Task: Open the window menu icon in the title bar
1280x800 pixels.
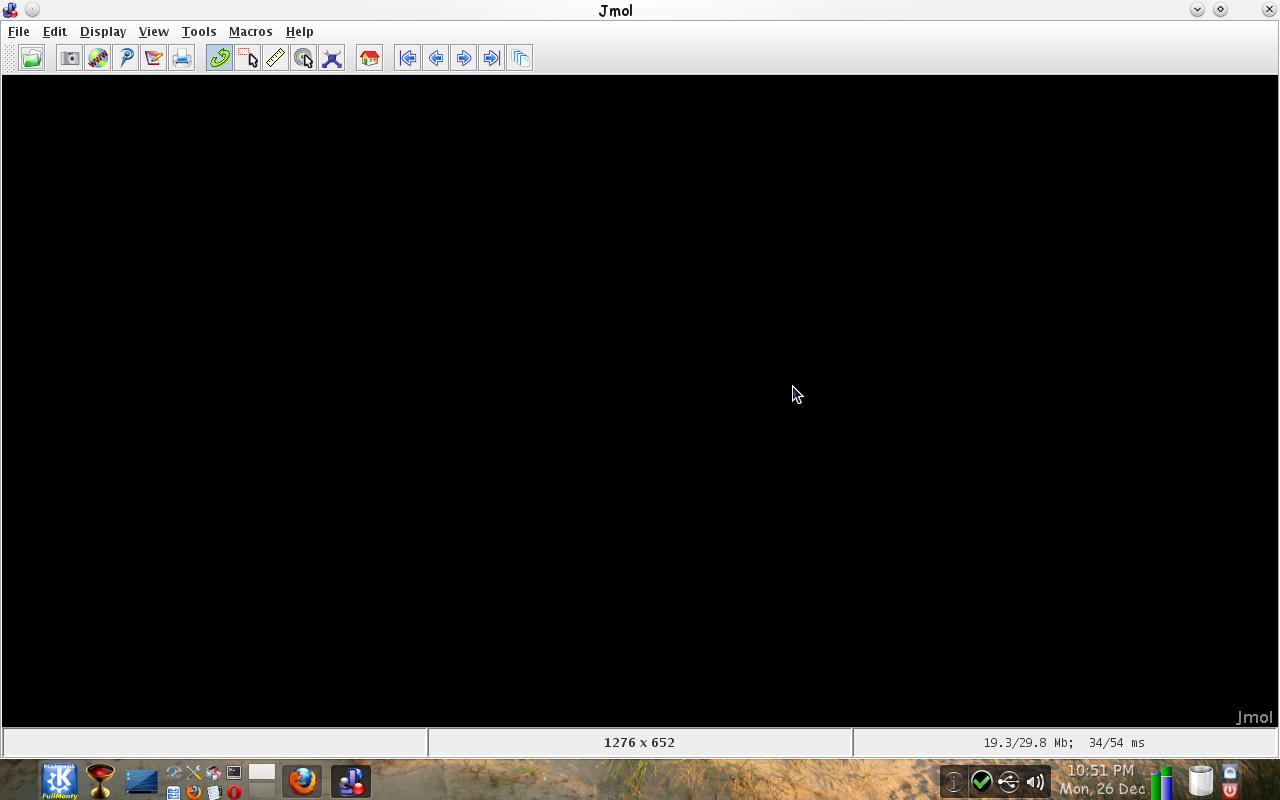Action: [x=10, y=10]
